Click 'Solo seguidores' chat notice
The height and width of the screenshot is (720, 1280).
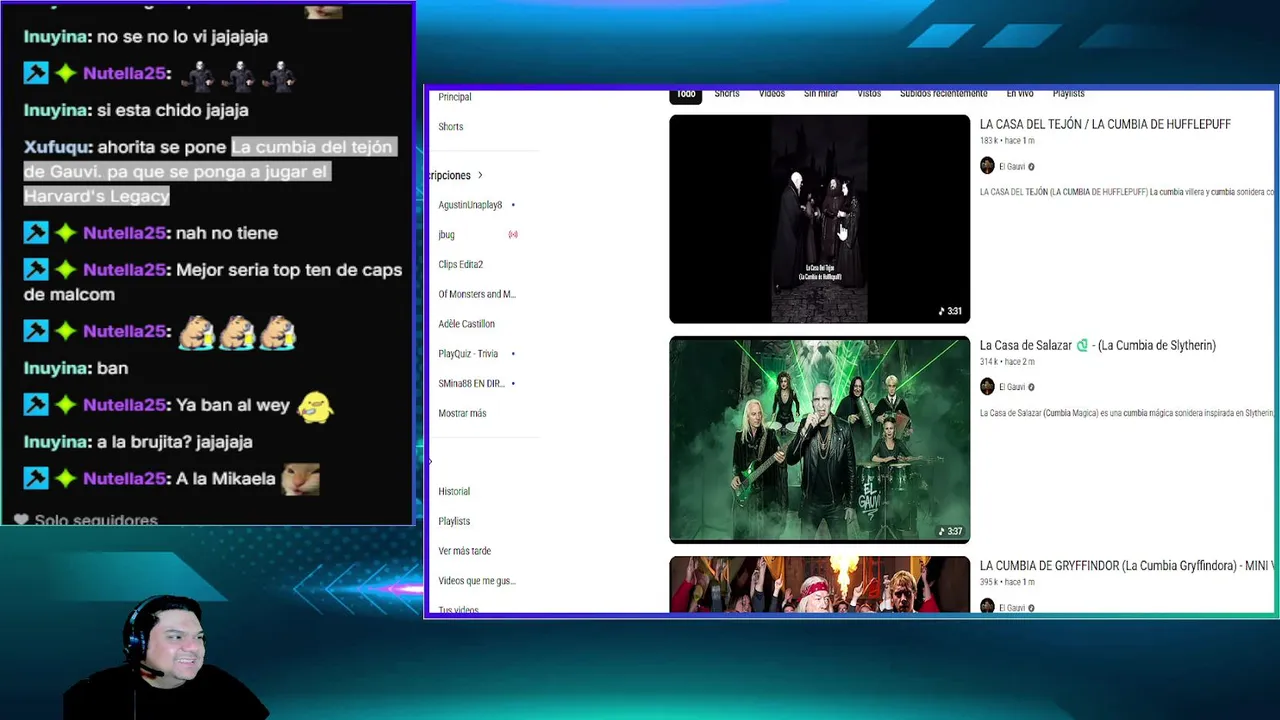pos(86,520)
